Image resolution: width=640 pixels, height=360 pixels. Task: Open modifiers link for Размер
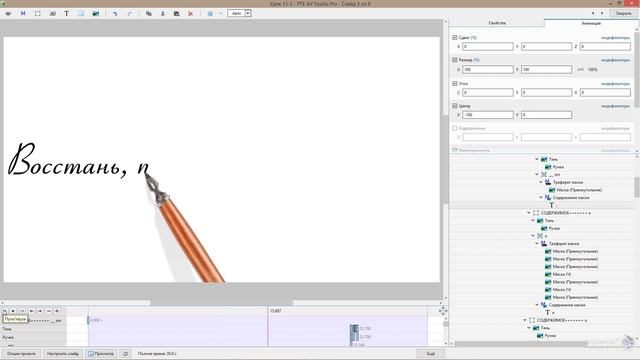(x=615, y=60)
